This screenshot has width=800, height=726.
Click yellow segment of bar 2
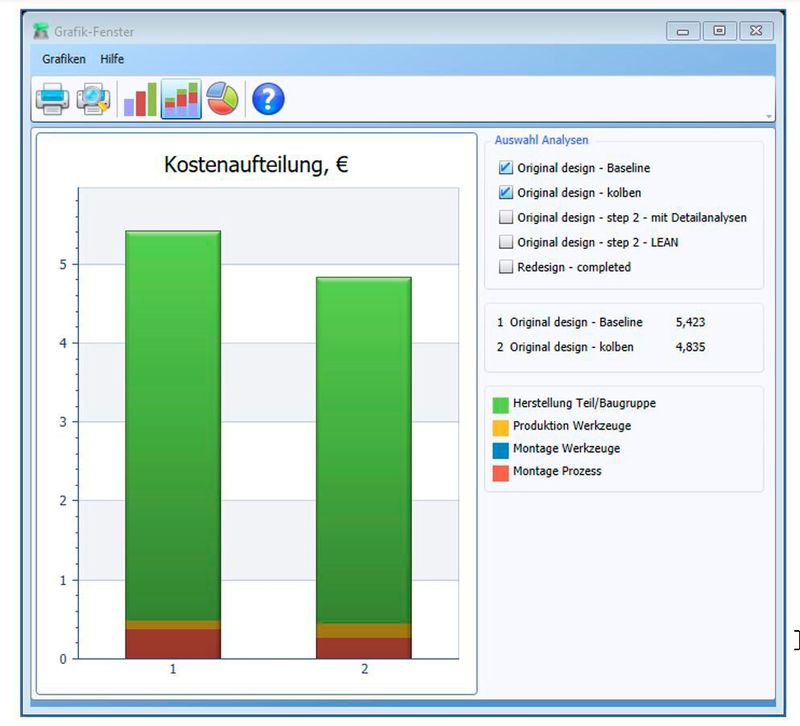(364, 631)
